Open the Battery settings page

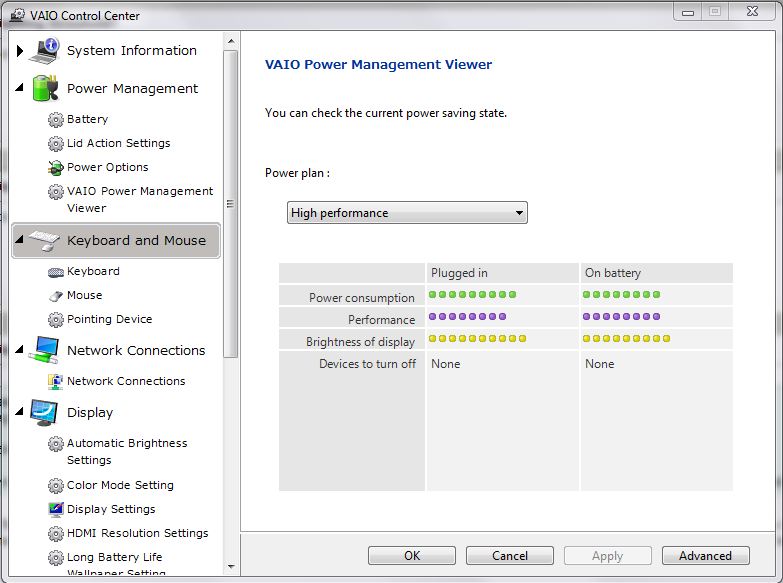coord(87,119)
